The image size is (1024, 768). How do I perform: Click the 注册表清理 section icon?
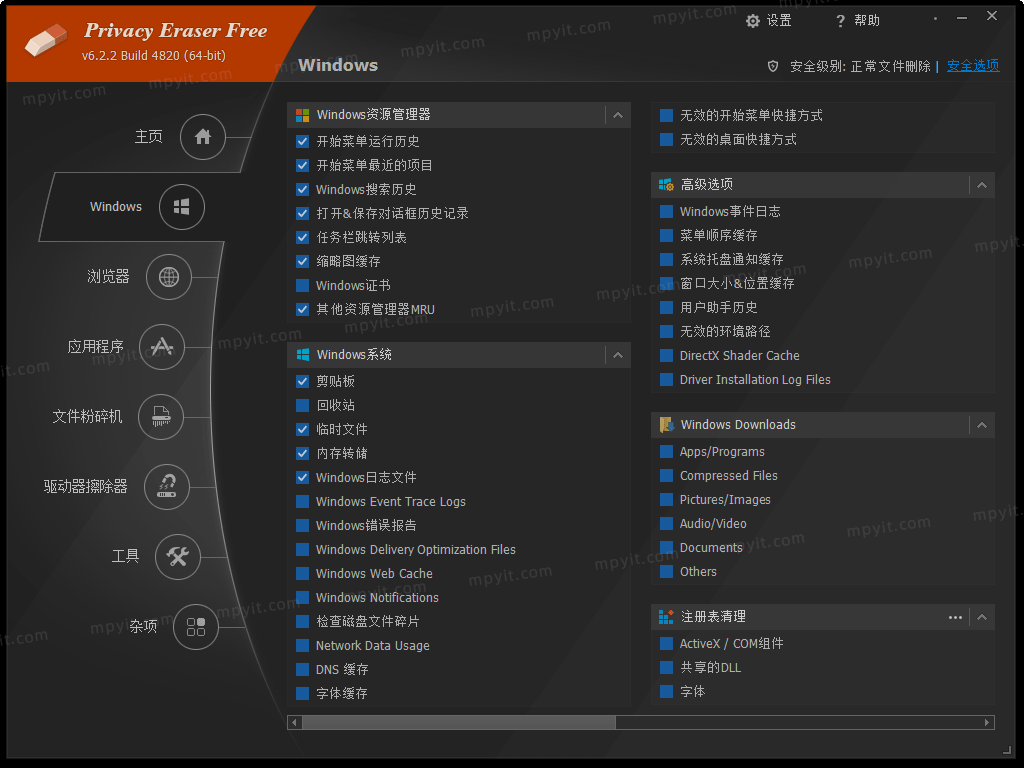tap(666, 617)
